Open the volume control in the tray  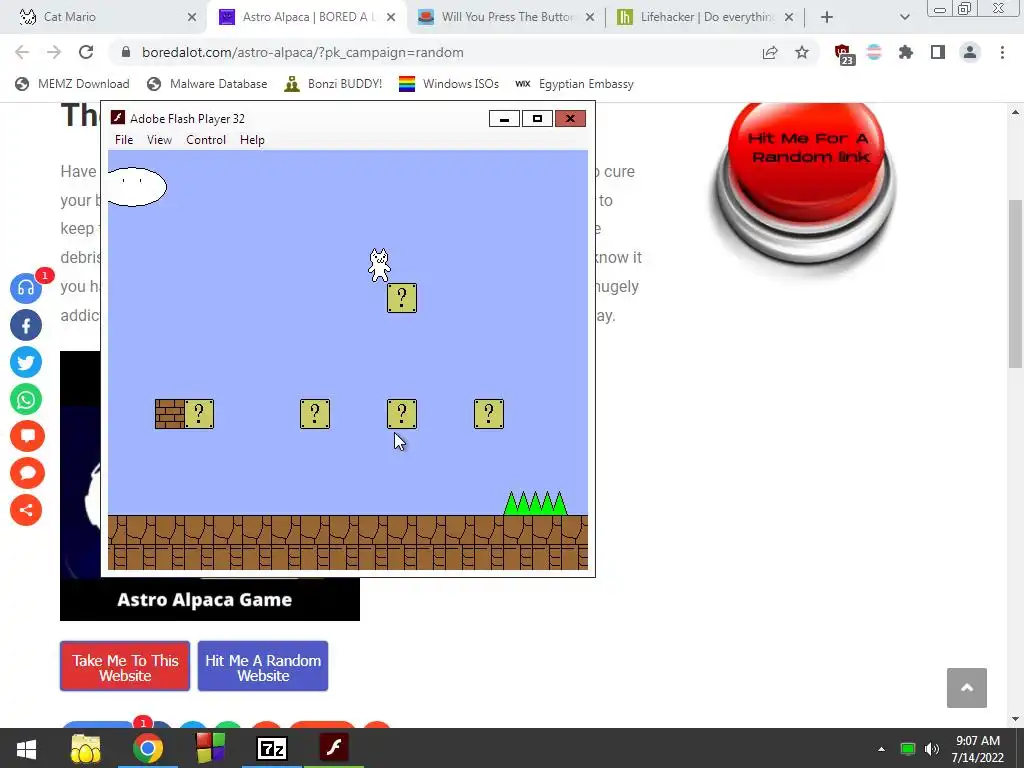932,749
